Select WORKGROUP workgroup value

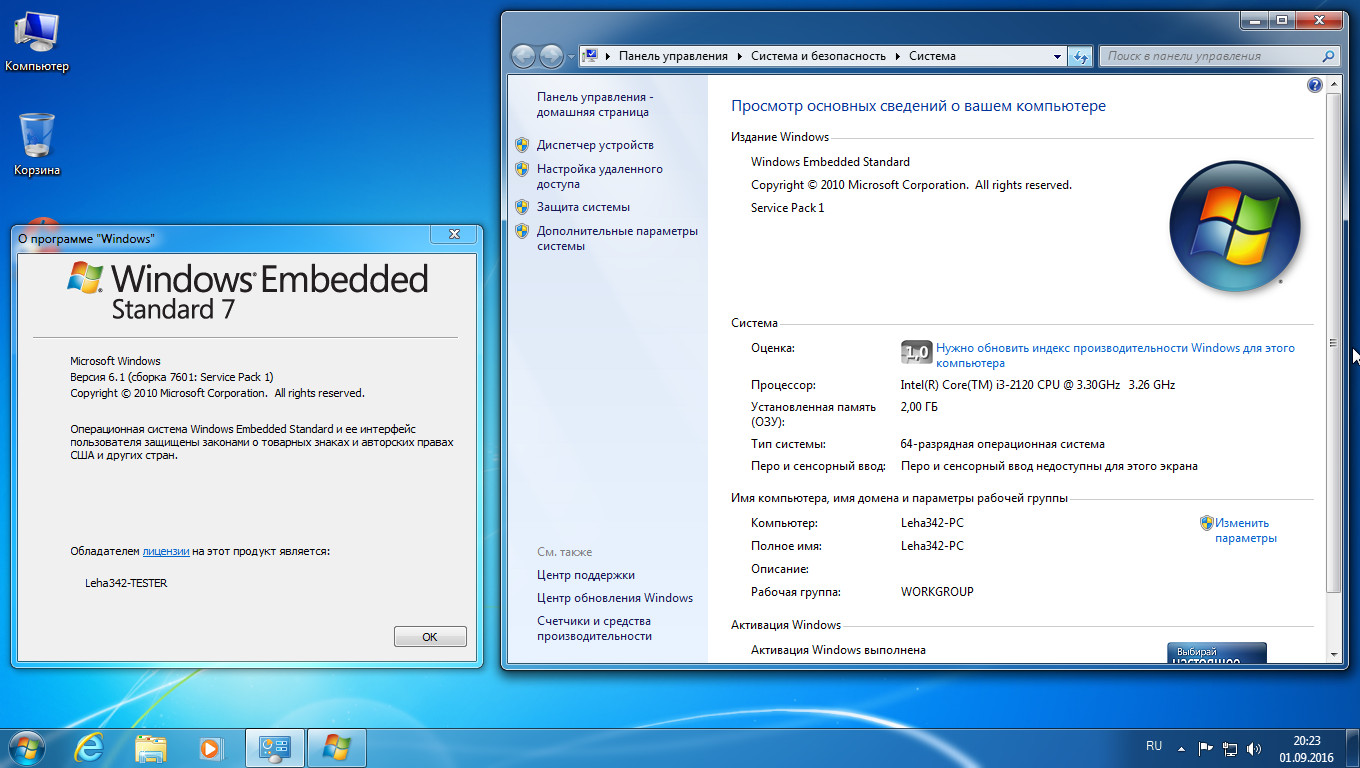(x=937, y=592)
